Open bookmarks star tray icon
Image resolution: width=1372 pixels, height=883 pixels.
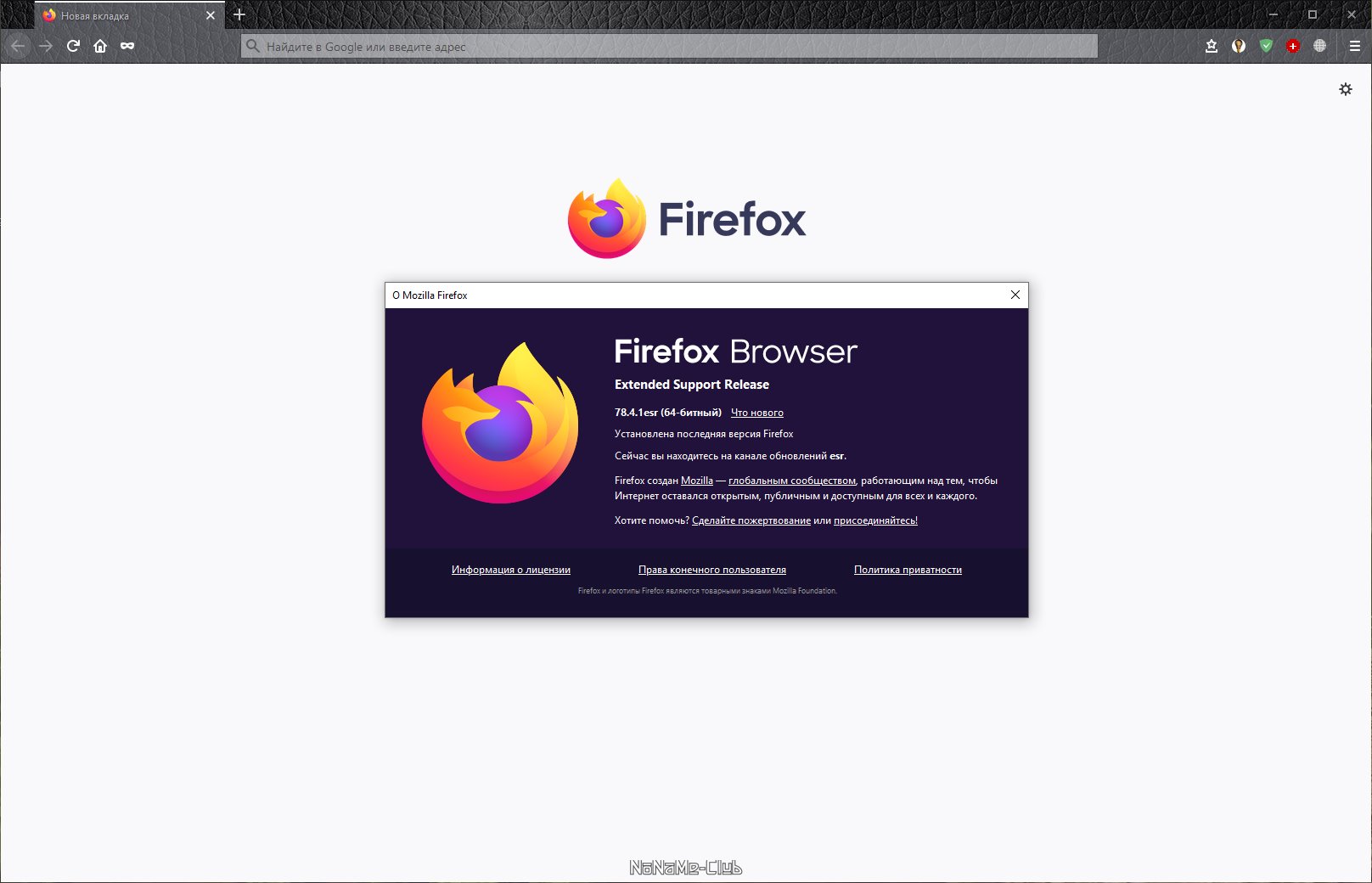click(1212, 46)
